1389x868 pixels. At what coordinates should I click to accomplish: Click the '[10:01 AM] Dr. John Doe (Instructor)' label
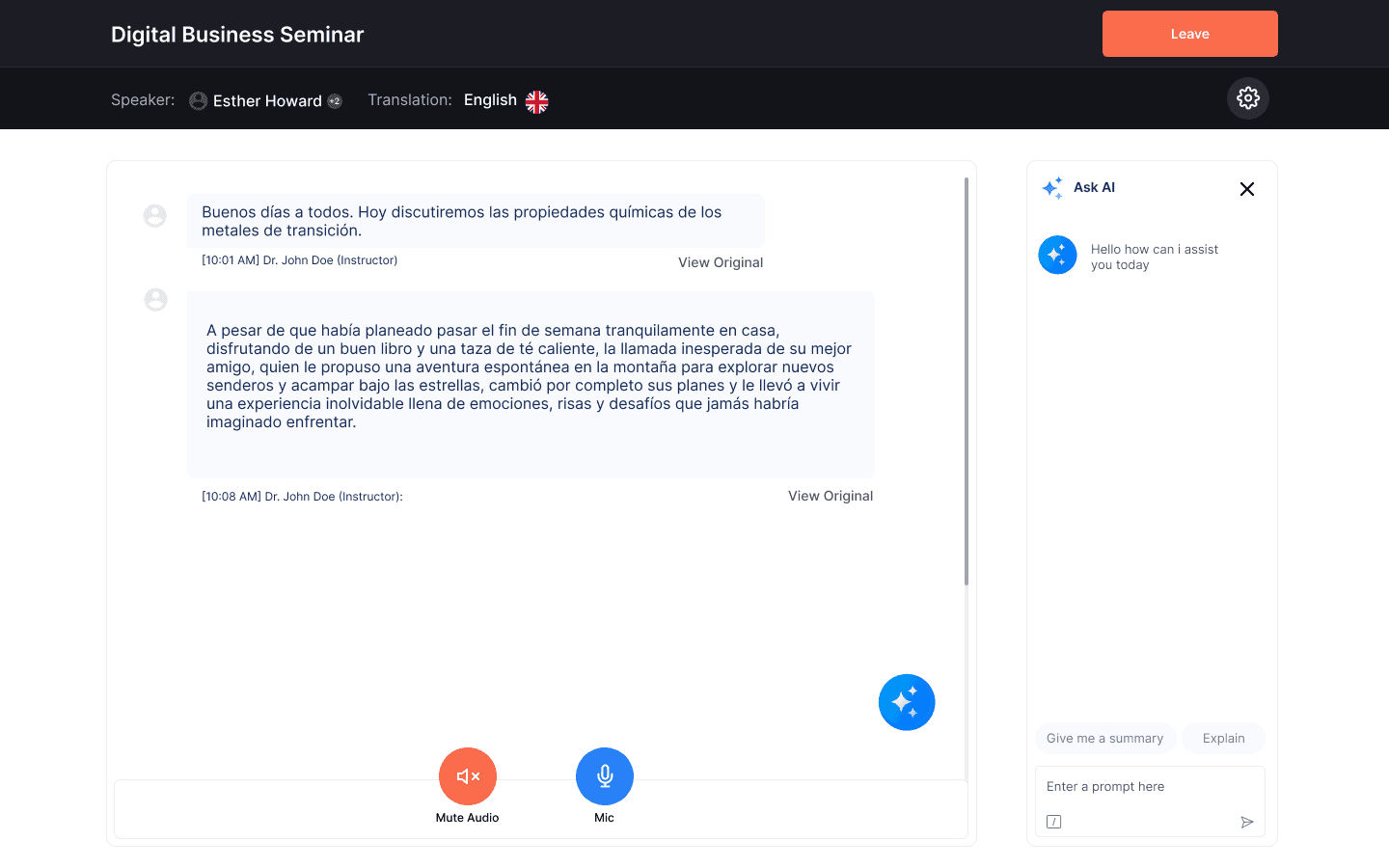point(300,260)
